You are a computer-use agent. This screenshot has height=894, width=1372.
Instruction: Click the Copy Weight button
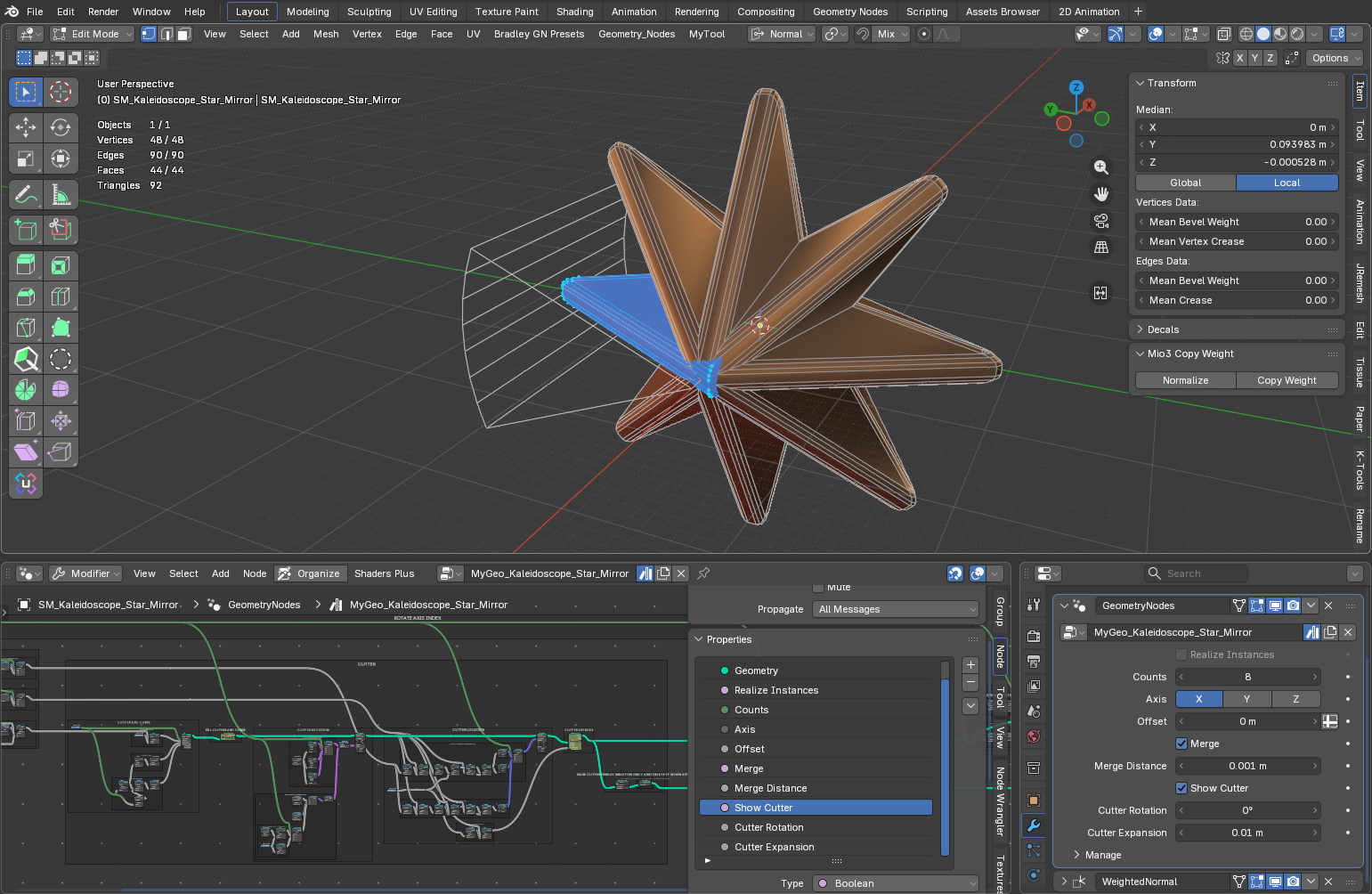click(x=1287, y=380)
